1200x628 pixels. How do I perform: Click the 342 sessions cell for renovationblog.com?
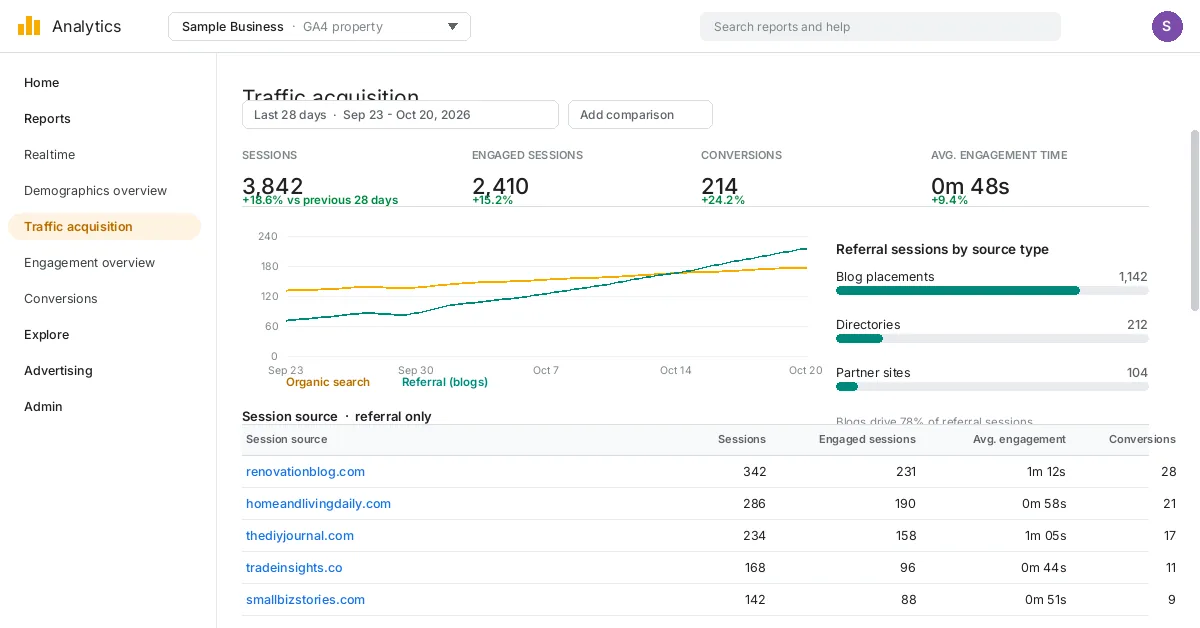[754, 472]
